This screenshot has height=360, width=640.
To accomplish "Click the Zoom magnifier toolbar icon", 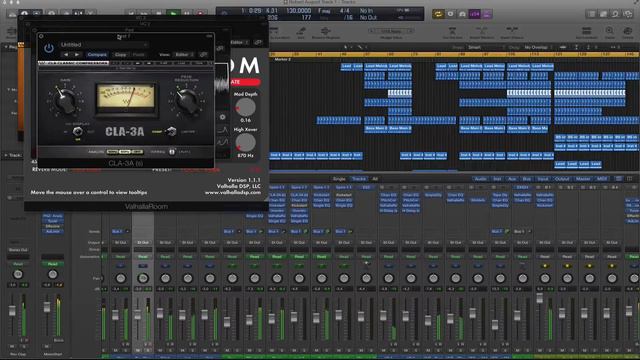I will tap(609, 32).
